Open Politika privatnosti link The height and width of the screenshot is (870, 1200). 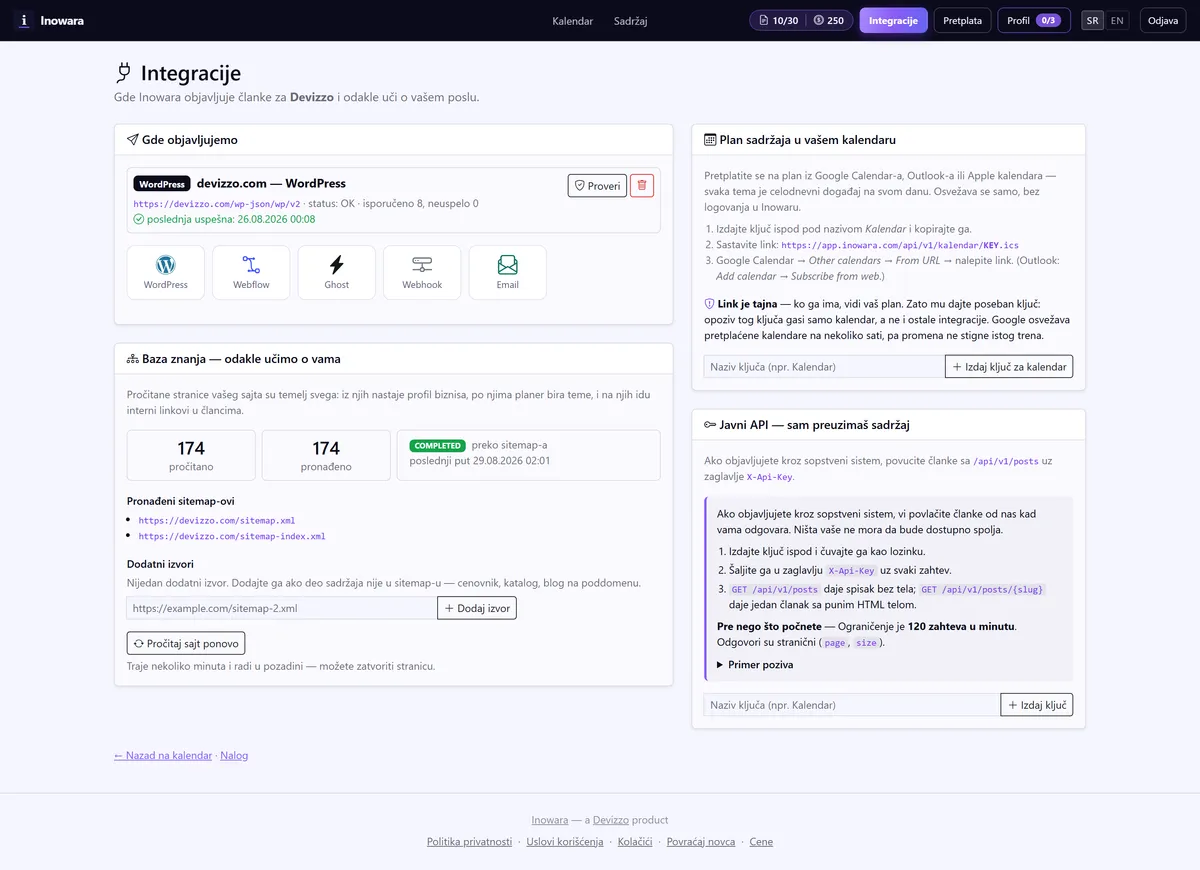tap(469, 842)
